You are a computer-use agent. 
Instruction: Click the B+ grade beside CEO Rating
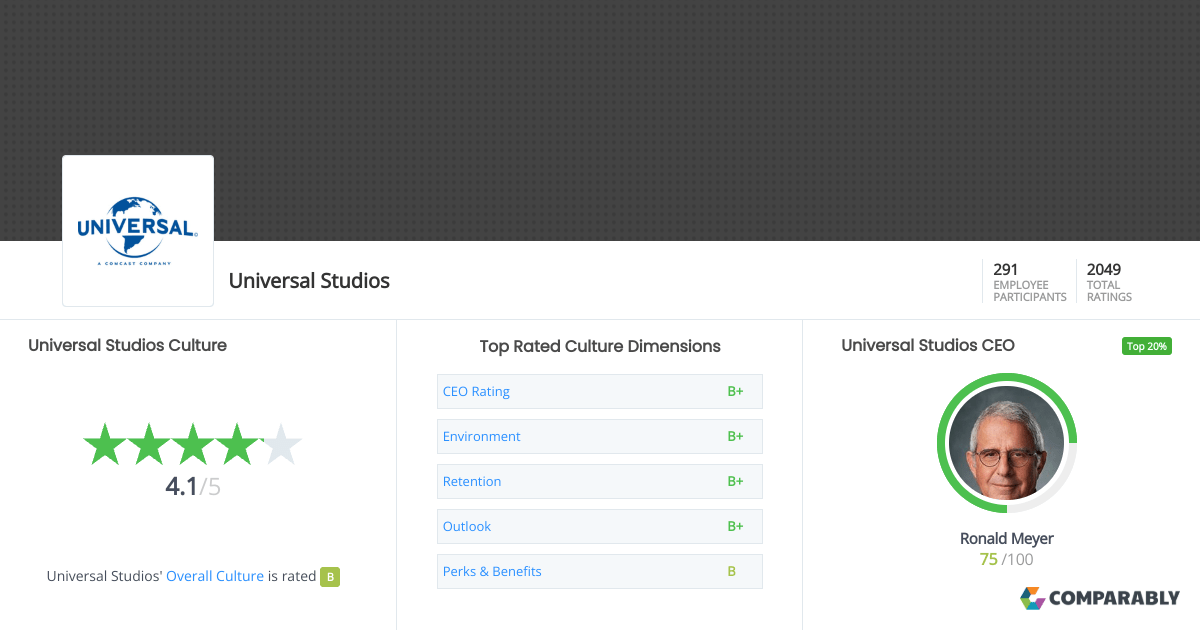(x=736, y=391)
